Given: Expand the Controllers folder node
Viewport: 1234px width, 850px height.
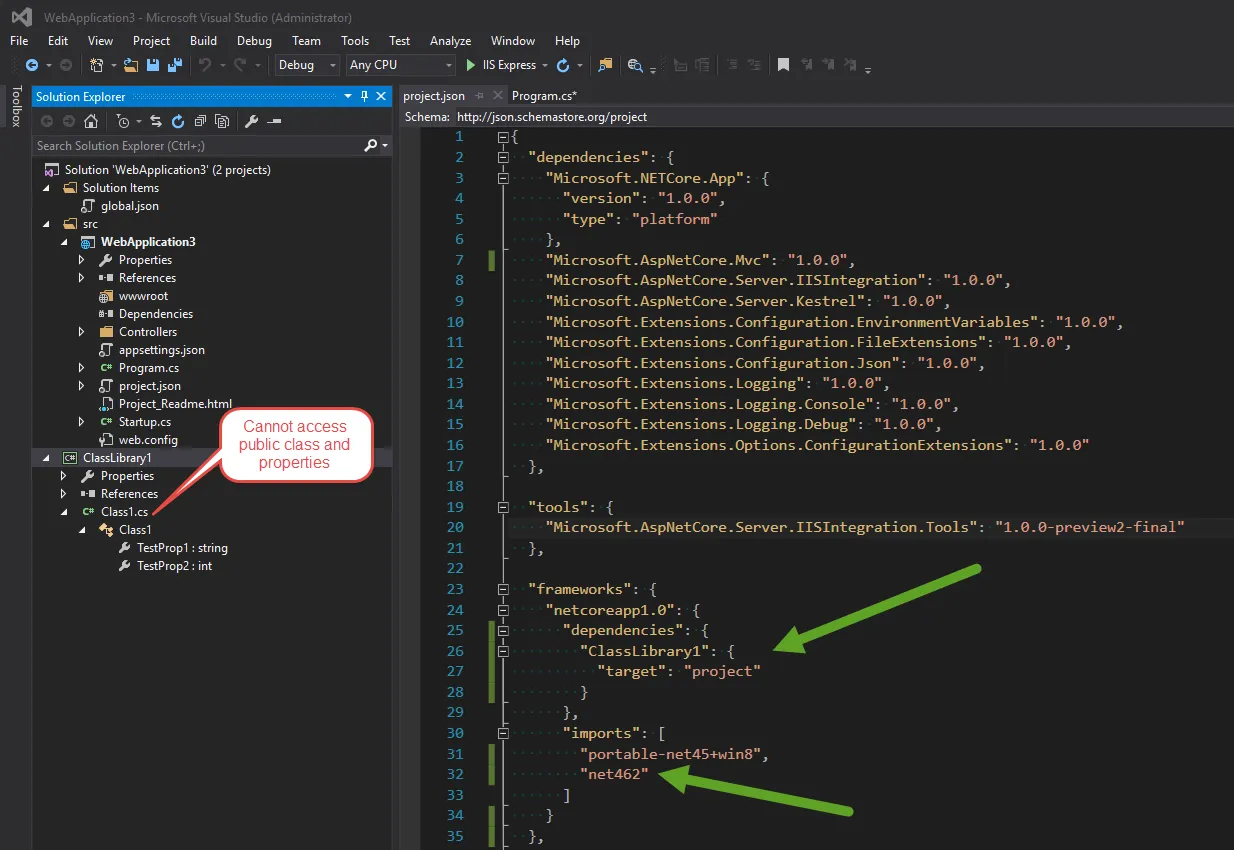Looking at the screenshot, I should coord(81,332).
